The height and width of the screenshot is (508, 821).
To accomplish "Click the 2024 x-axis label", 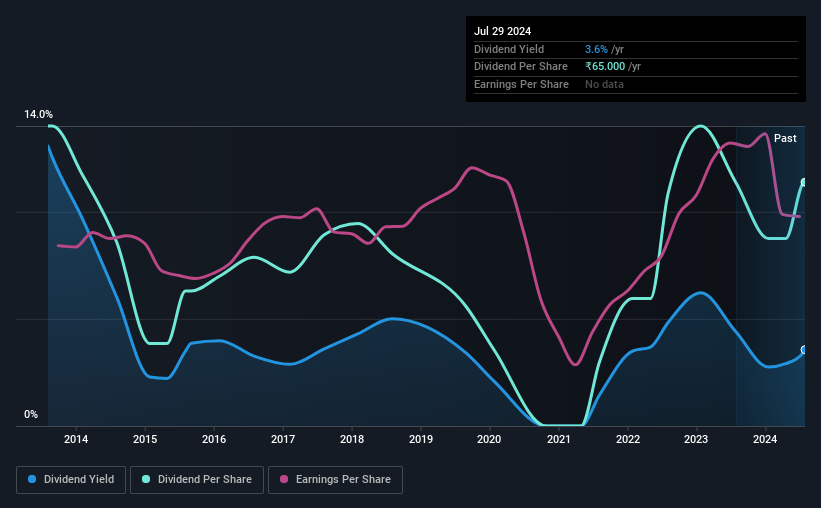I will point(765,439).
